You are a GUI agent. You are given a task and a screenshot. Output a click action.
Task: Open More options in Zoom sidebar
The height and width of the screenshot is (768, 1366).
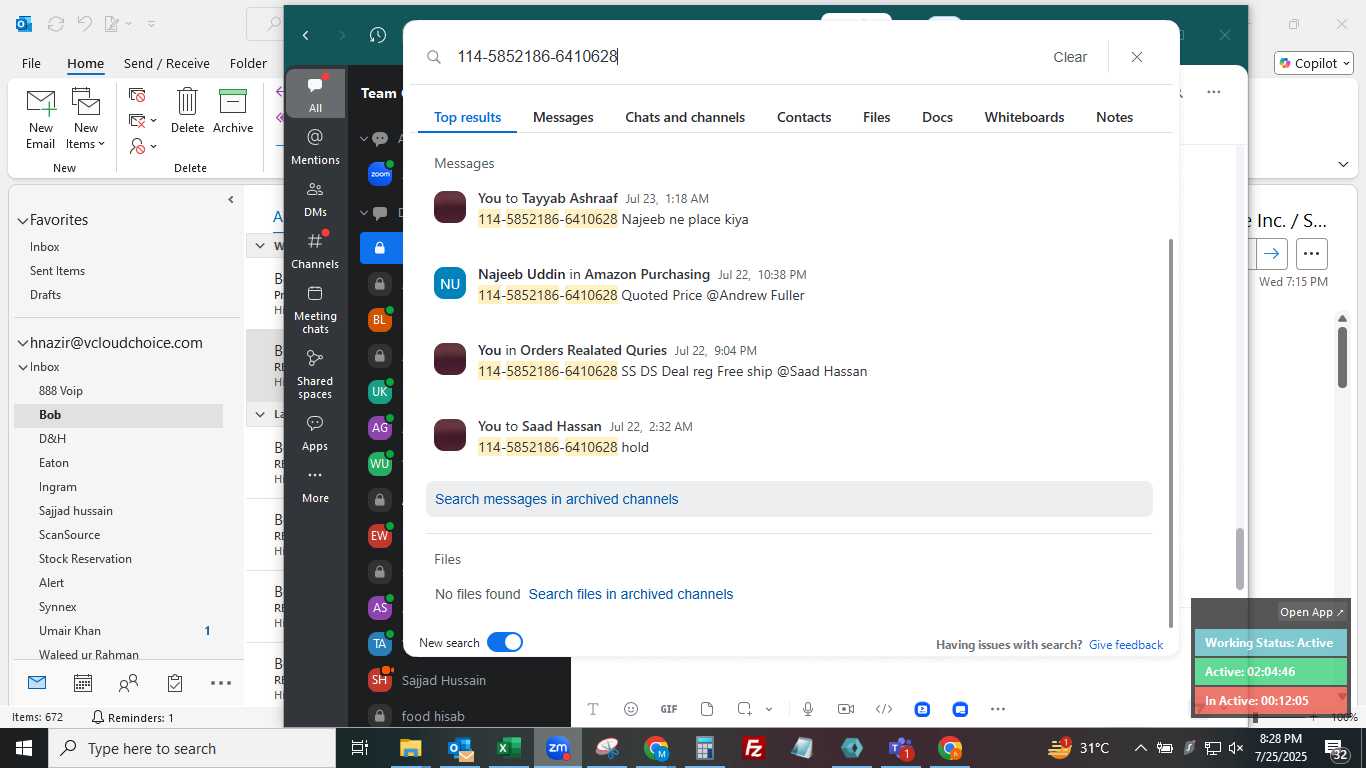pyautogui.click(x=315, y=486)
